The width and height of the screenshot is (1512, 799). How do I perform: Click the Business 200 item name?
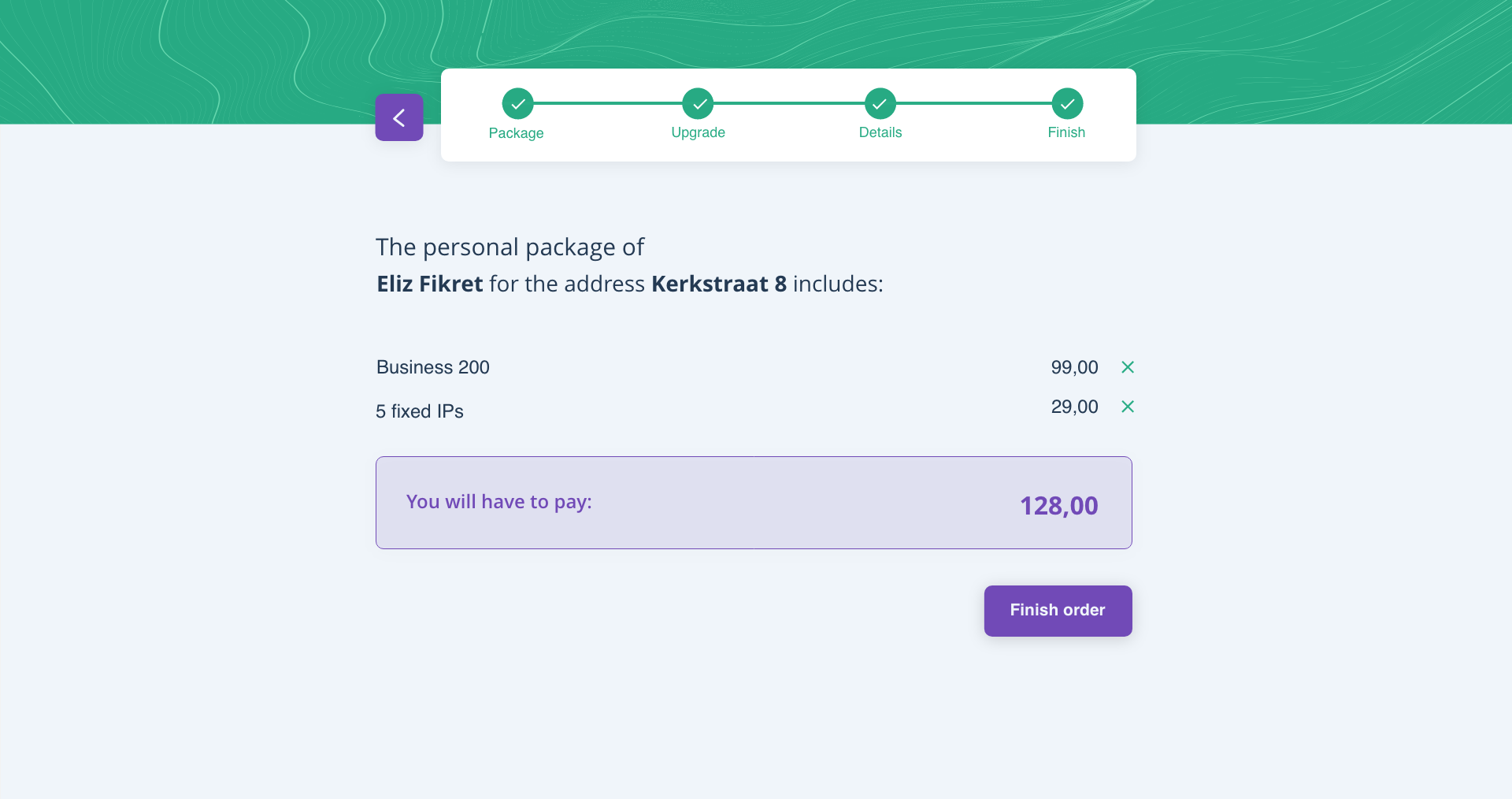coord(433,367)
